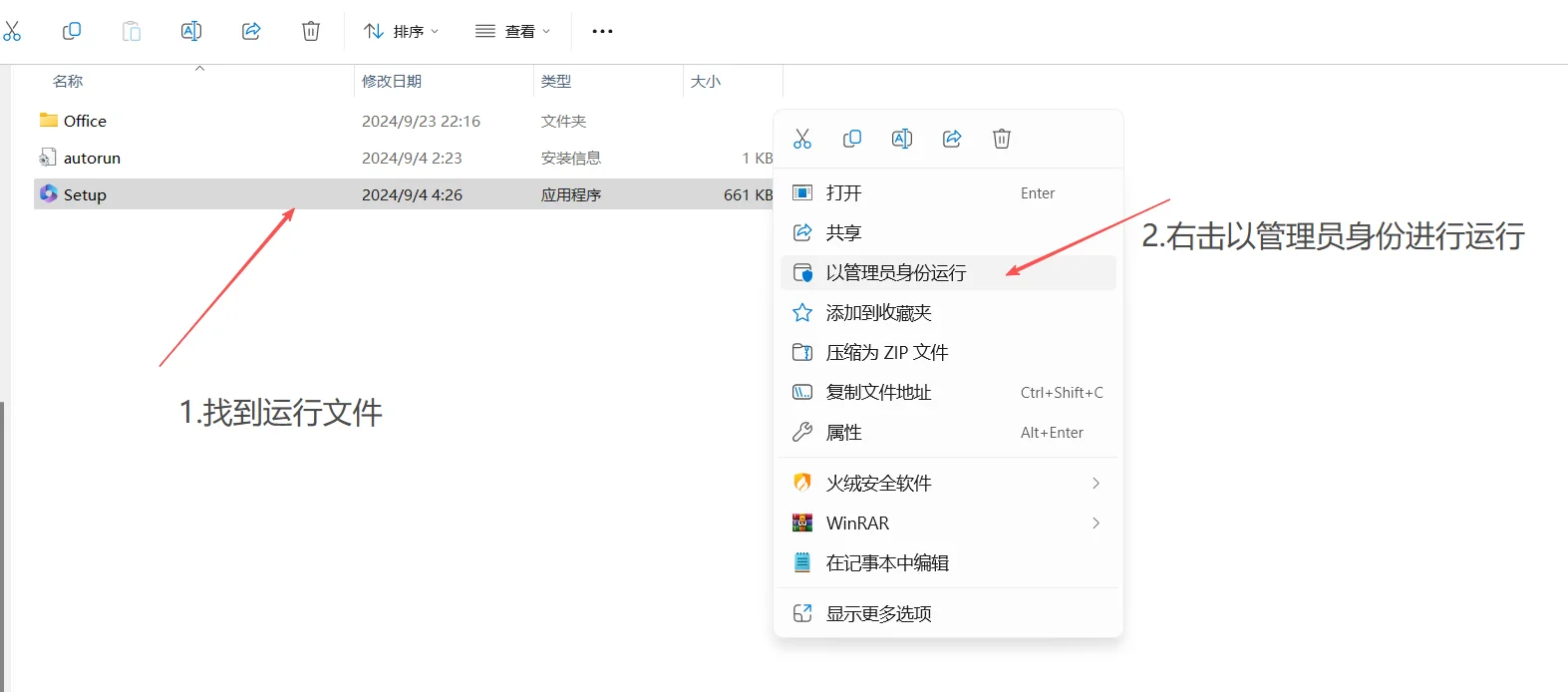
Task: Click the autorun file icon
Action: click(48, 158)
